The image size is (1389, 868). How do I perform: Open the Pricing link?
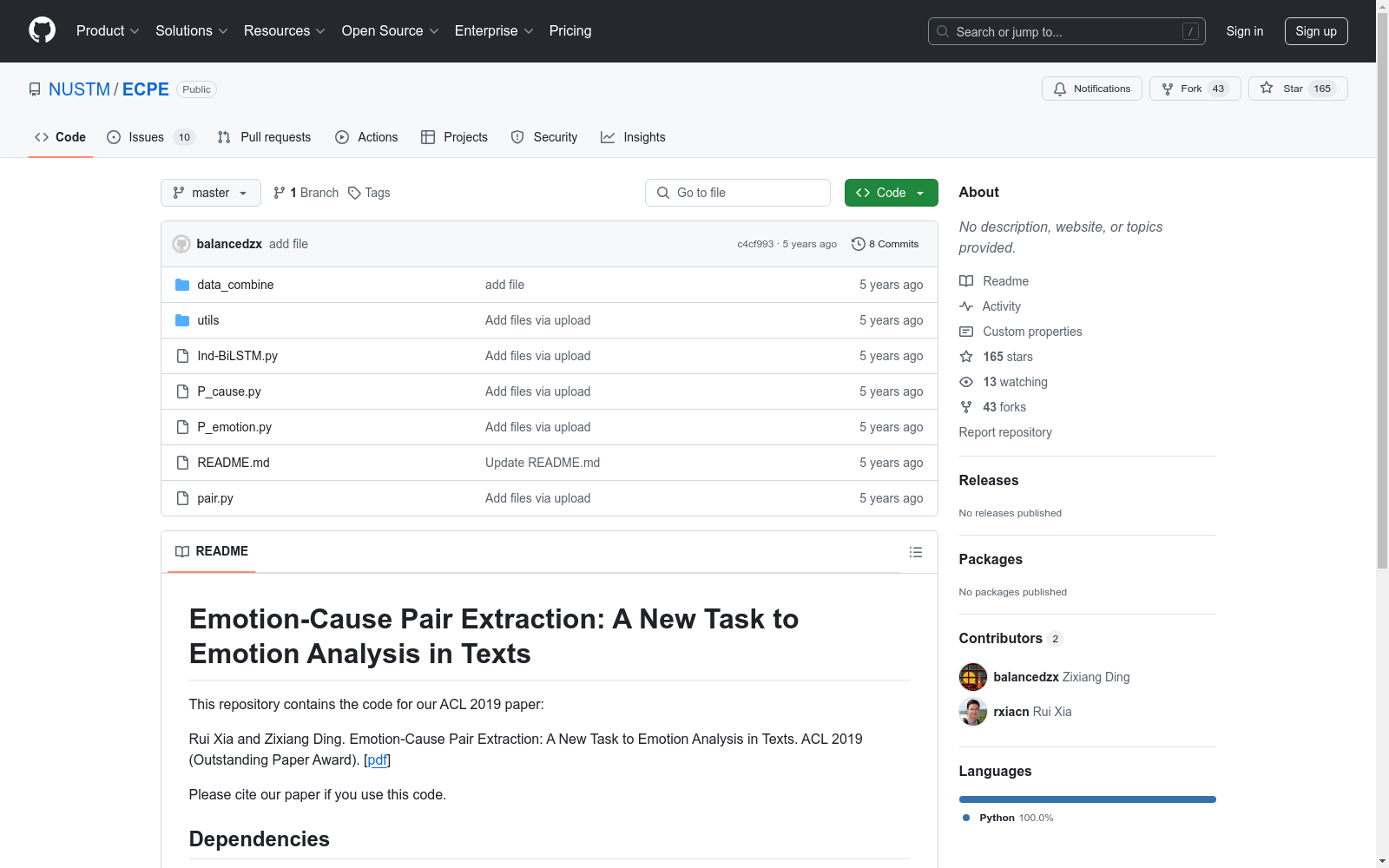click(570, 30)
